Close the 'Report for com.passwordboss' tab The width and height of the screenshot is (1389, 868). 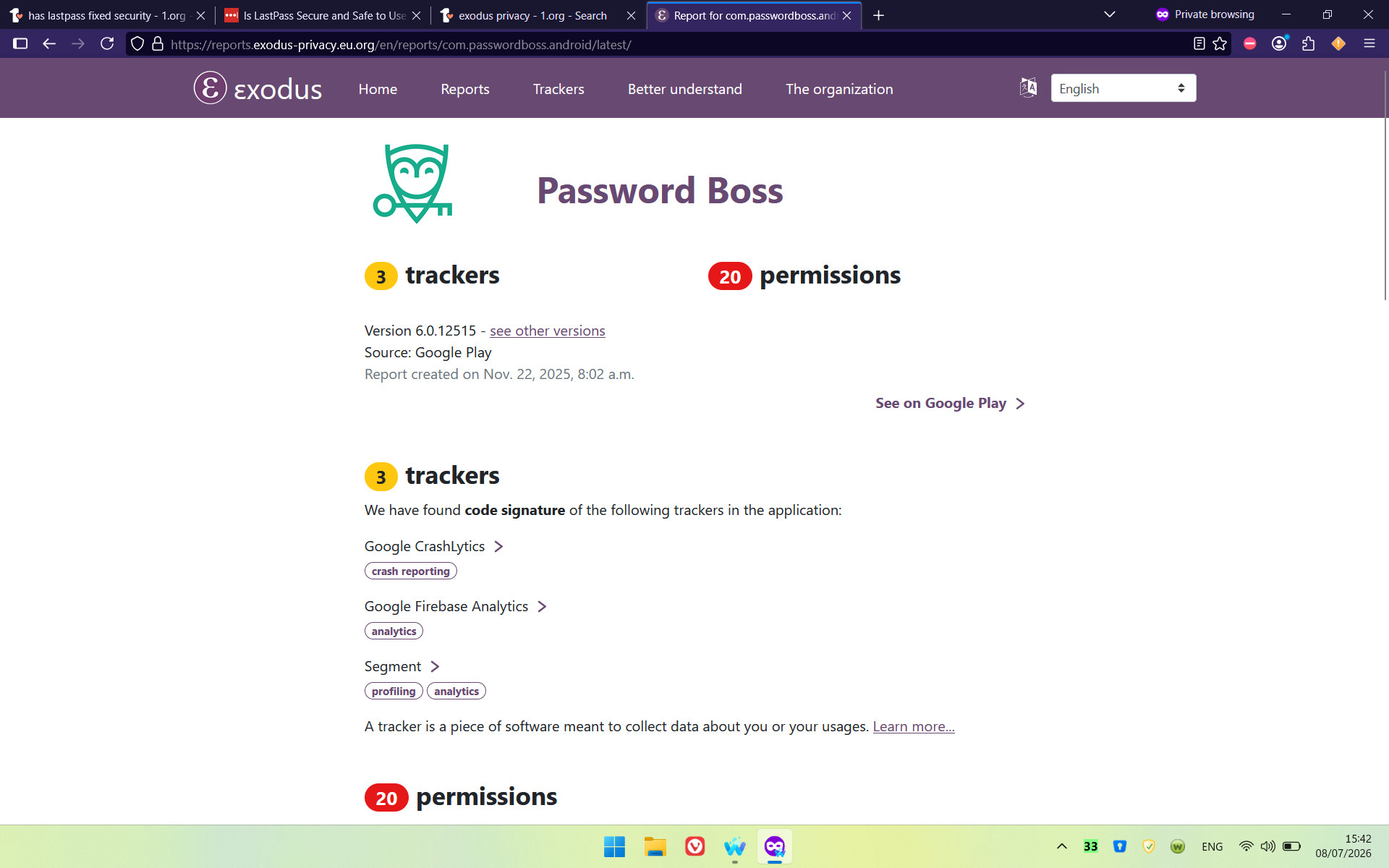click(x=846, y=15)
